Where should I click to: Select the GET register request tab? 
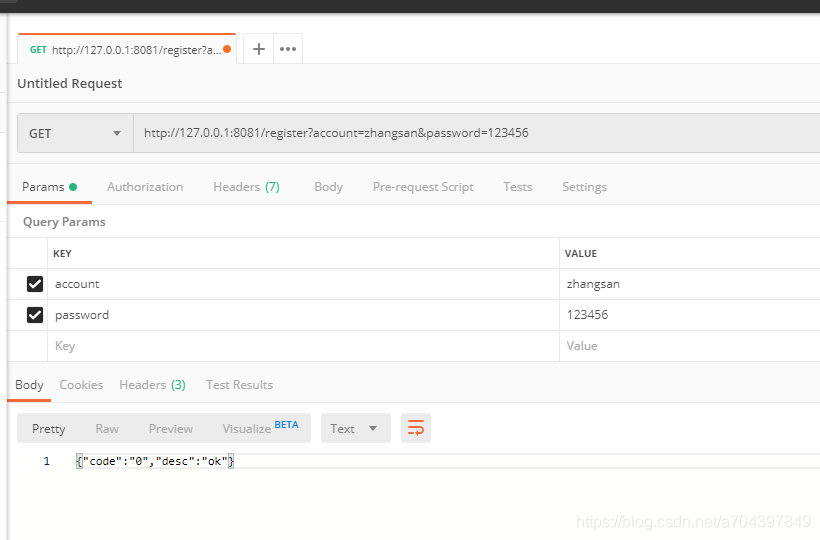[127, 50]
